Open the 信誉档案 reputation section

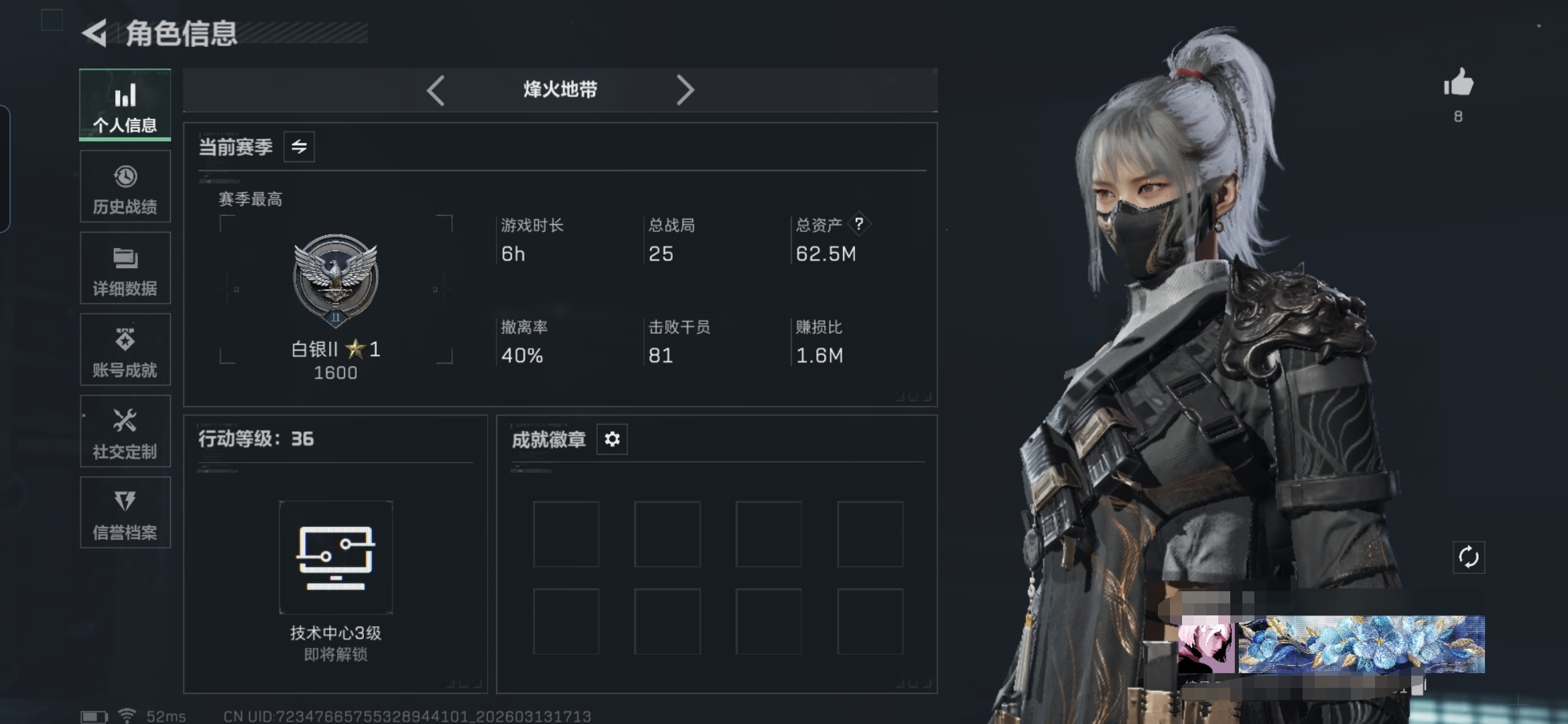(x=125, y=513)
